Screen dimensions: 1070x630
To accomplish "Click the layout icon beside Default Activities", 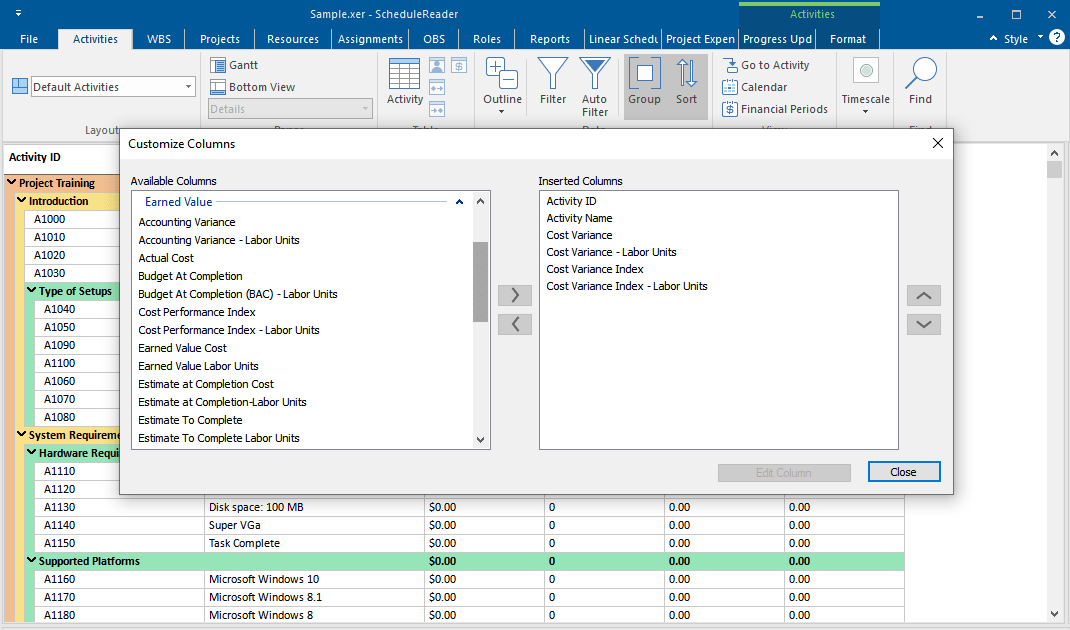I will [x=20, y=86].
